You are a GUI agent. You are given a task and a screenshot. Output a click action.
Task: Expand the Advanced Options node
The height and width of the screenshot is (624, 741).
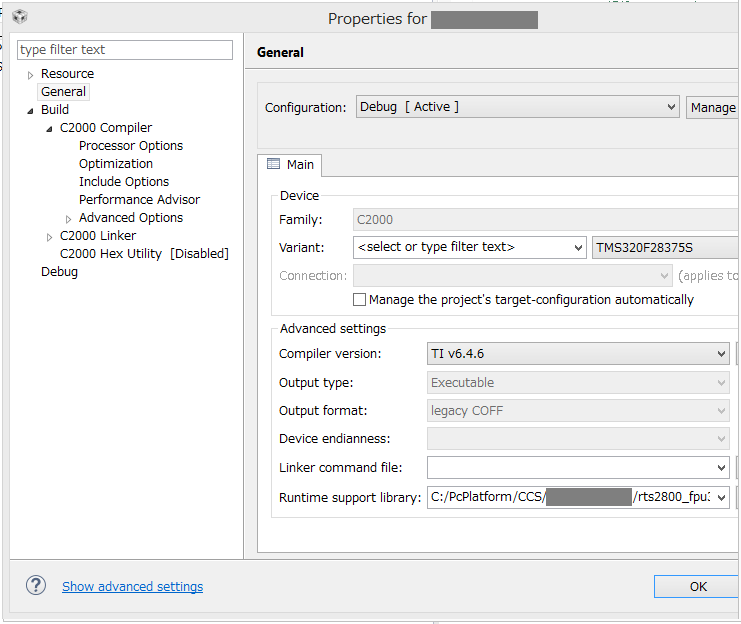pos(69,219)
